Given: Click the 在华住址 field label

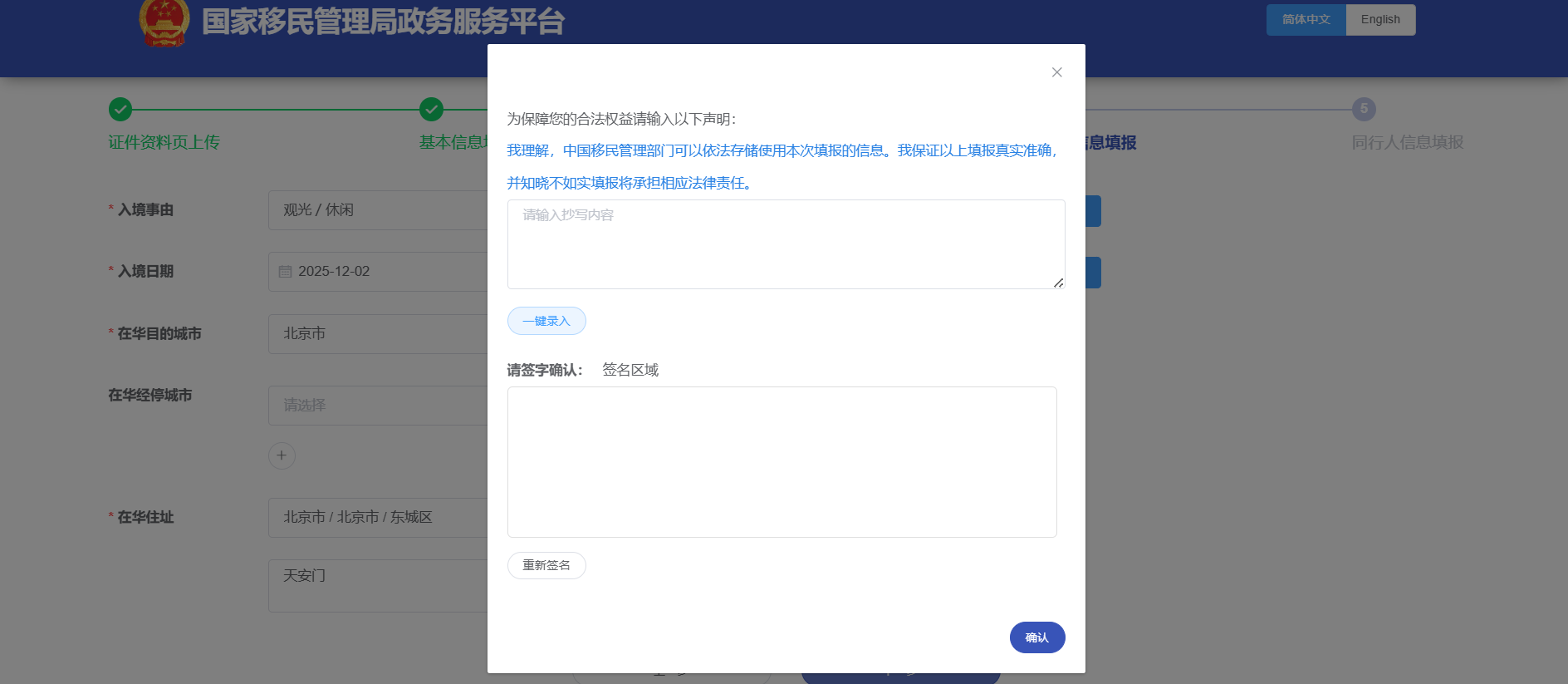Looking at the screenshot, I should pyautogui.click(x=145, y=517).
